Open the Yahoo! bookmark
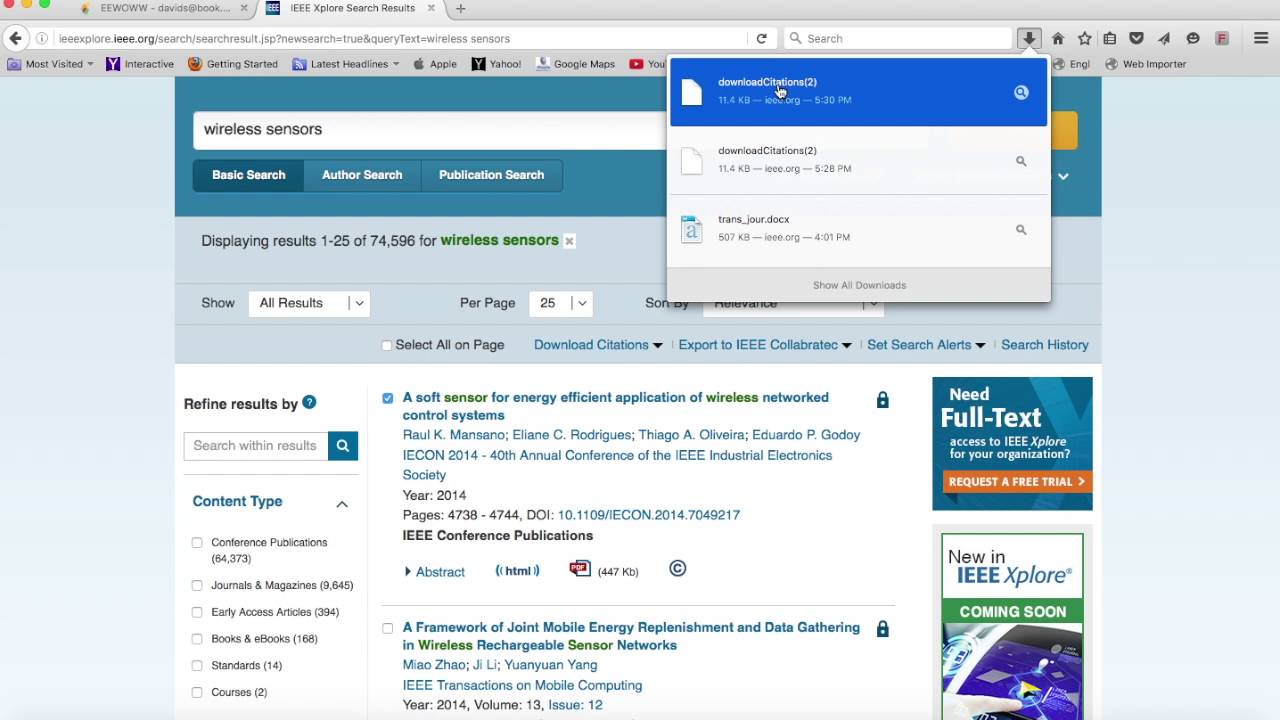 [x=496, y=64]
